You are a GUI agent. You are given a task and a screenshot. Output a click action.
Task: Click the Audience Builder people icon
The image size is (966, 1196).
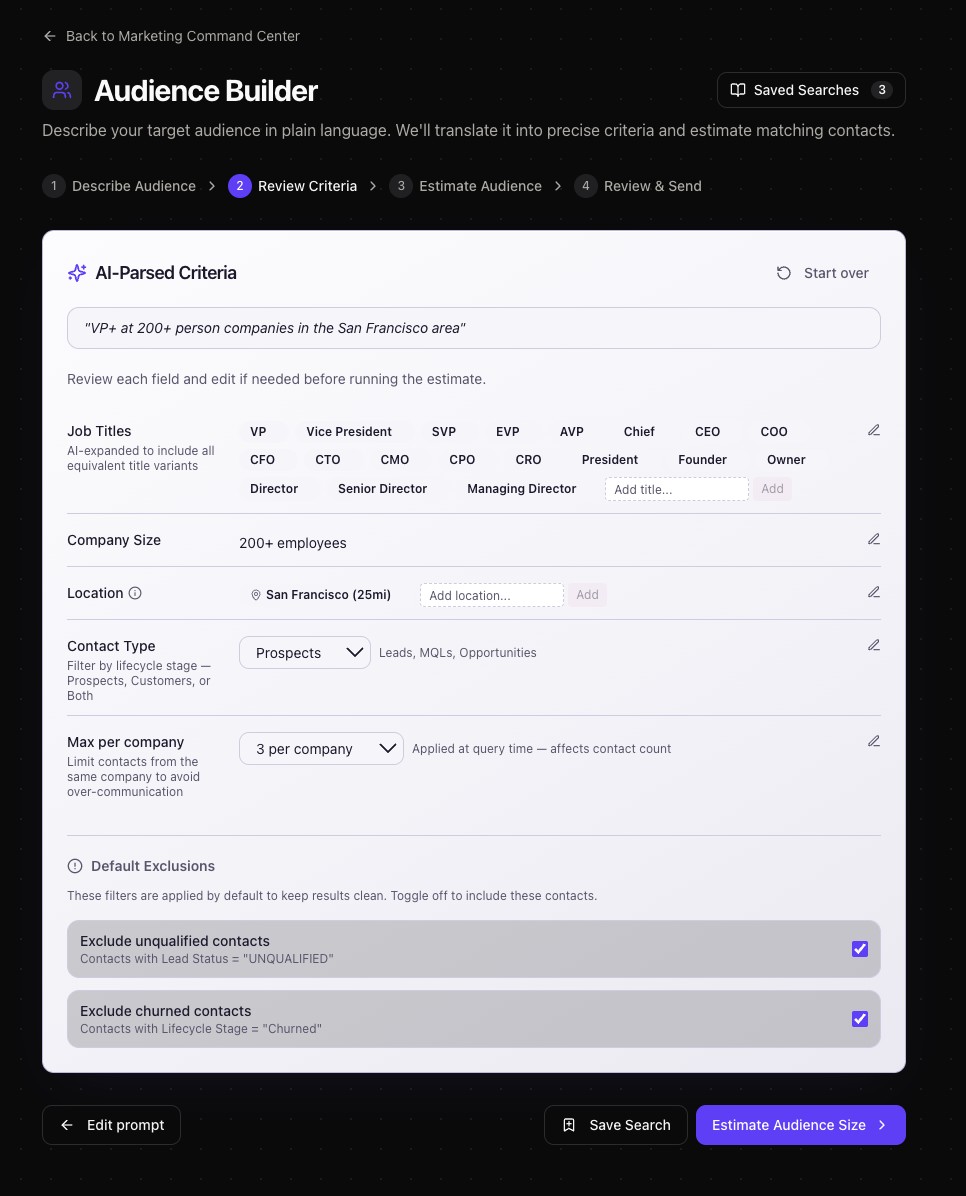62,90
